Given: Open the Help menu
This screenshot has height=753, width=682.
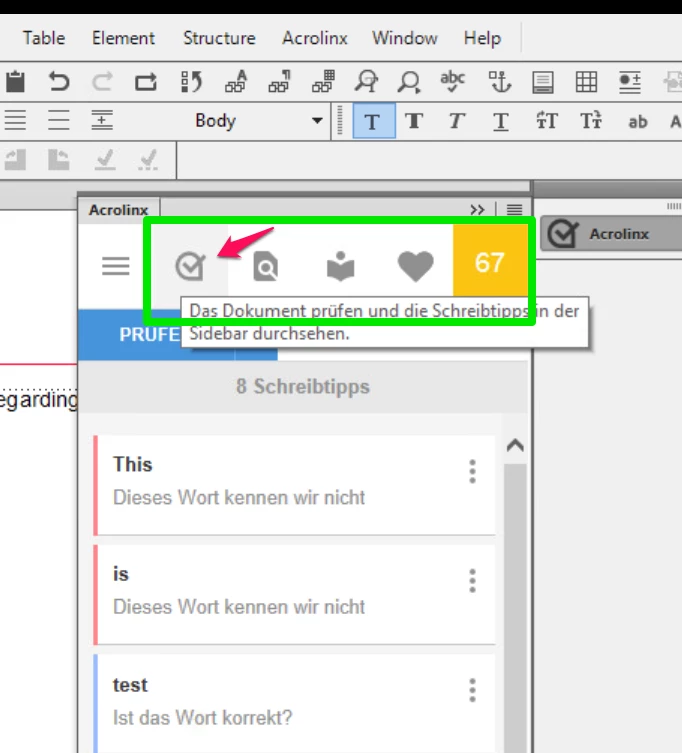Looking at the screenshot, I should [482, 38].
